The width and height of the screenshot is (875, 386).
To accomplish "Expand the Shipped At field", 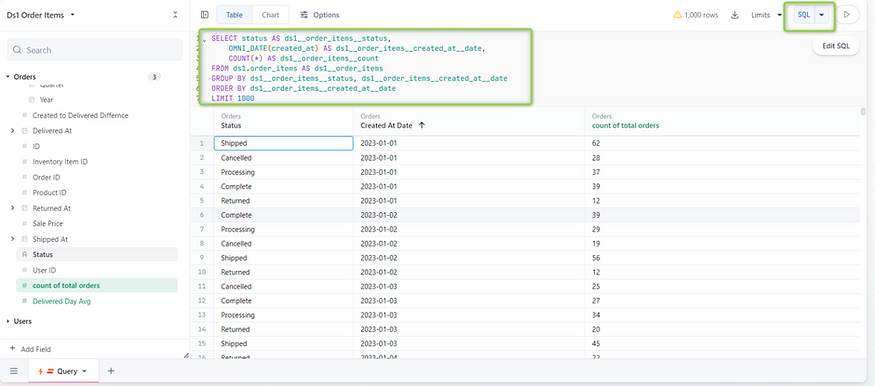I will coord(12,239).
